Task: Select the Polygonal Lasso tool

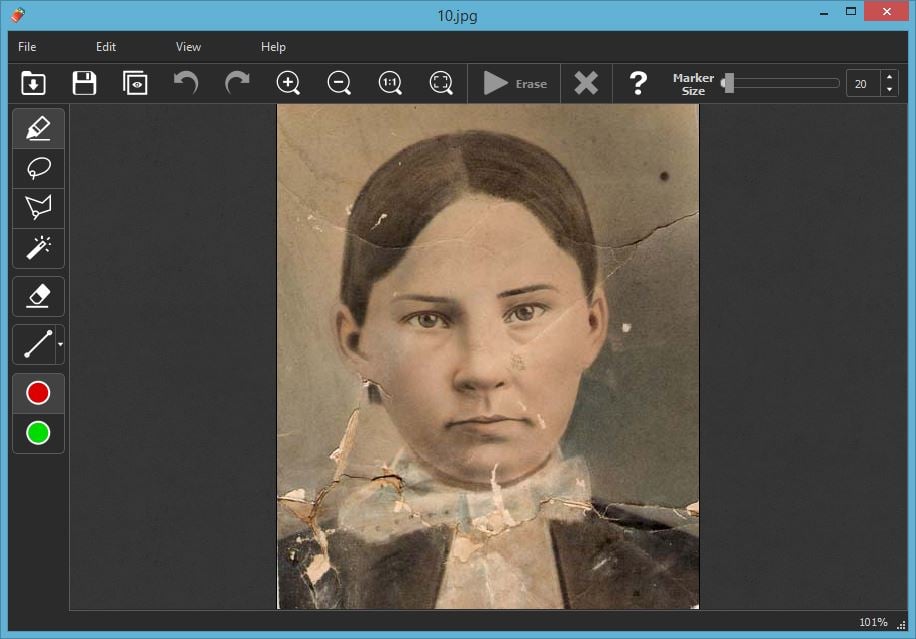Action: point(37,208)
